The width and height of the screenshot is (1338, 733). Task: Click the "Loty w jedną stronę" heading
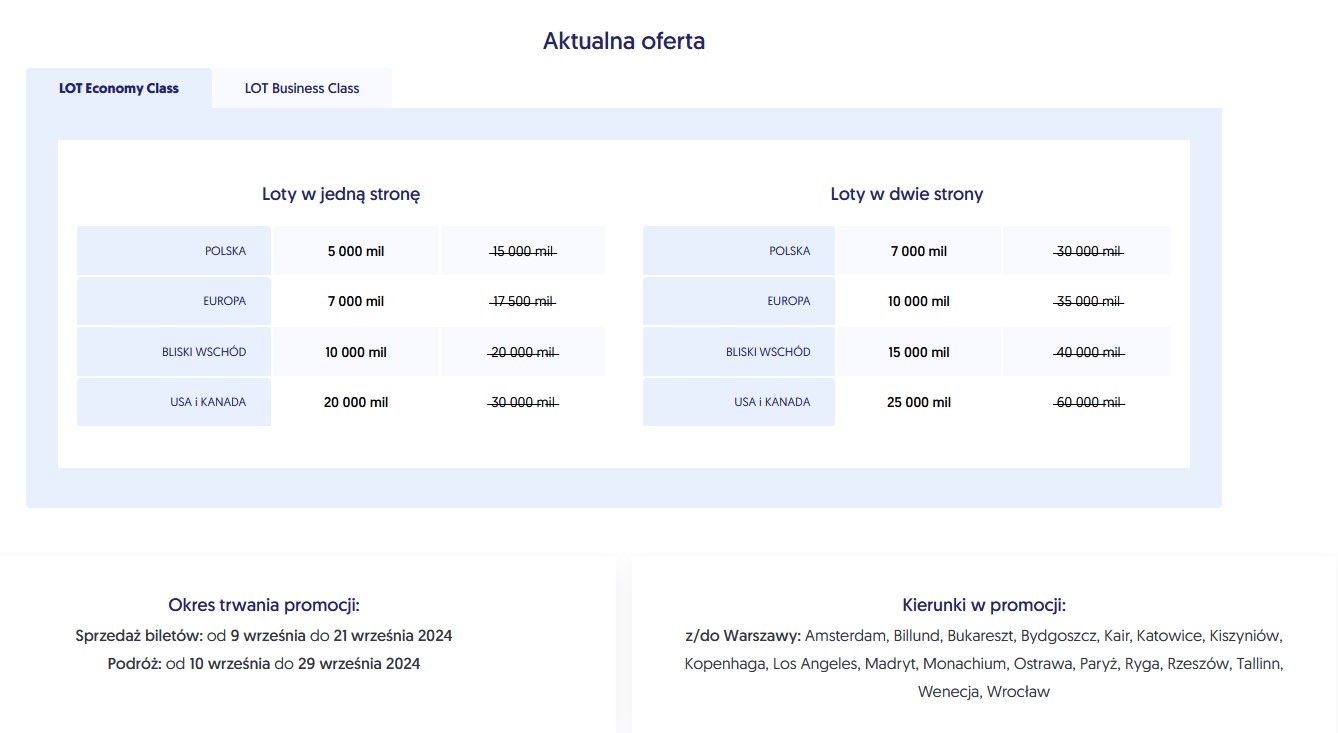click(341, 194)
